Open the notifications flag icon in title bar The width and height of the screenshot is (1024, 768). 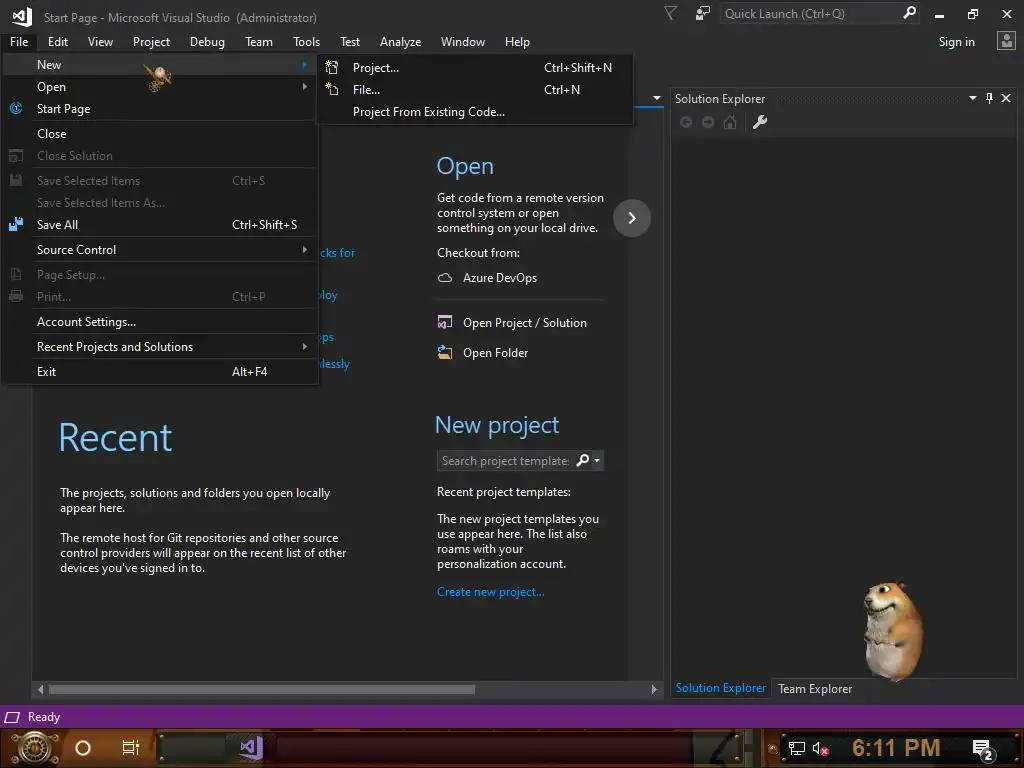click(x=671, y=13)
